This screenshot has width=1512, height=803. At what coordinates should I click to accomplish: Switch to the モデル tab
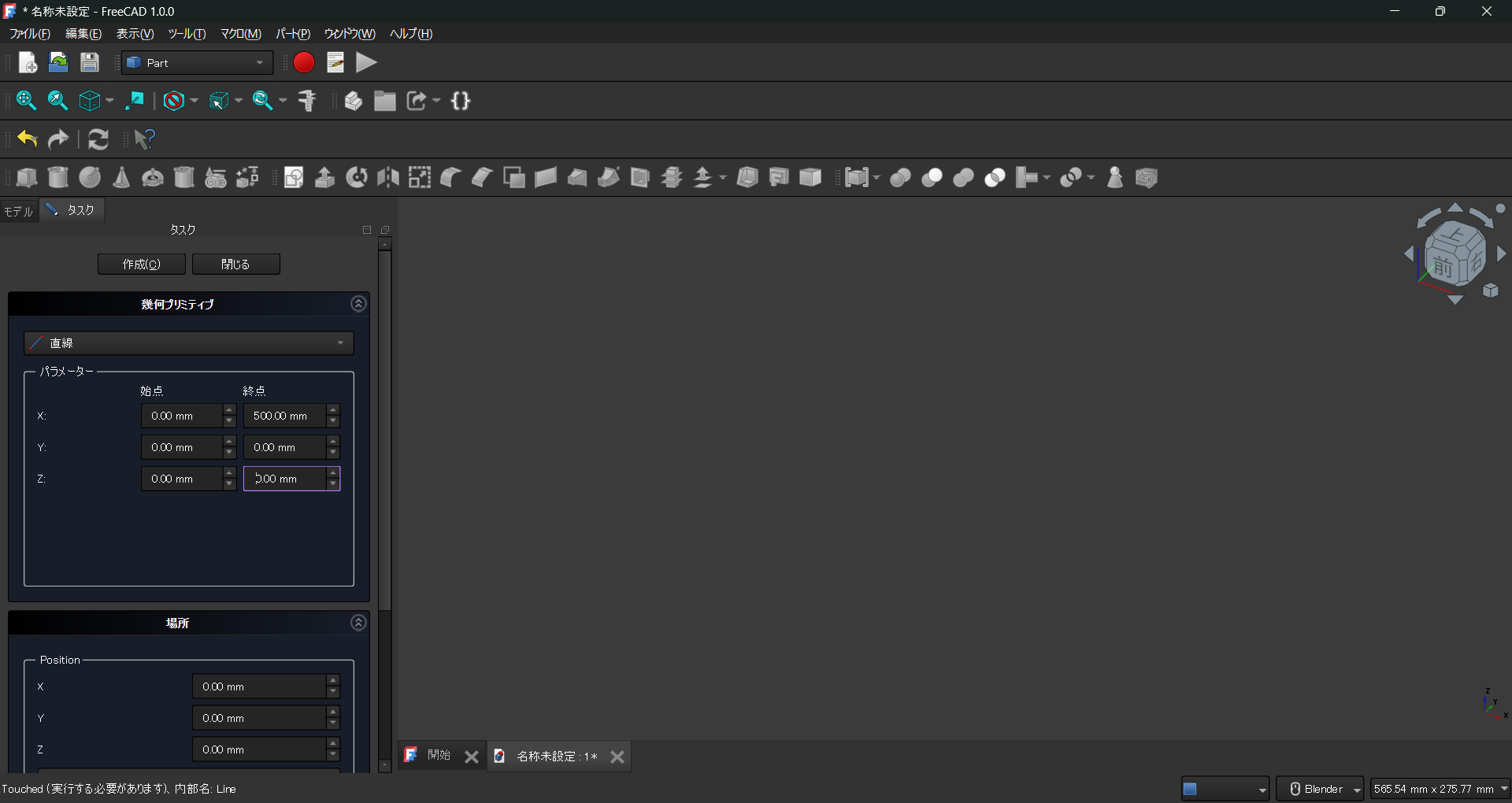pyautogui.click(x=18, y=210)
